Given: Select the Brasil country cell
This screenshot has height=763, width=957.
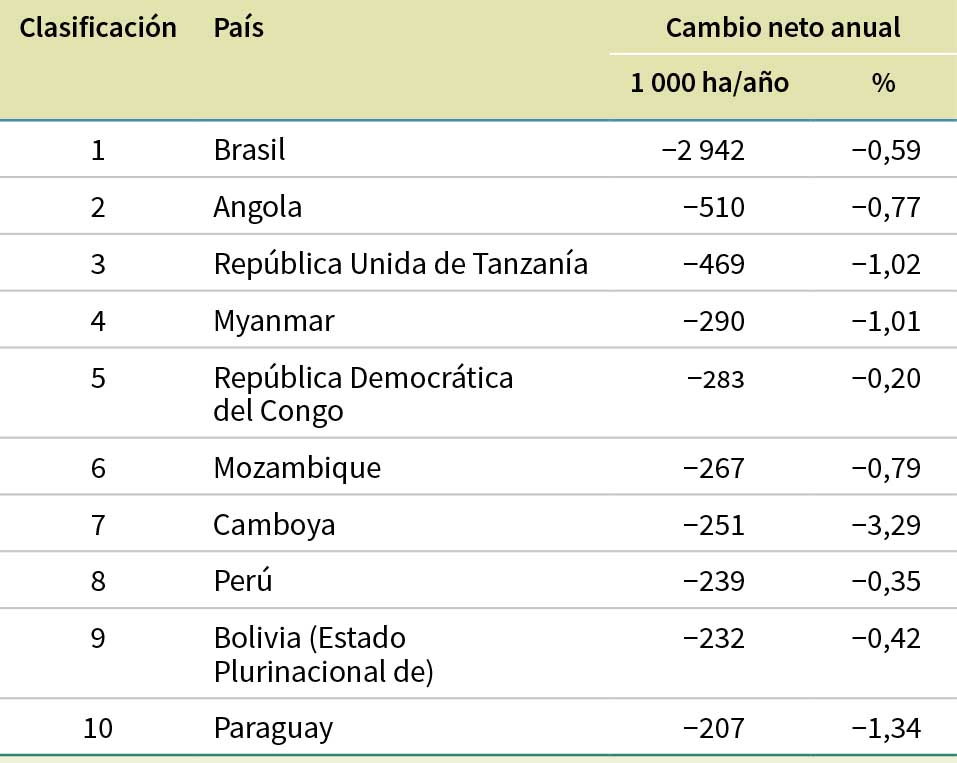Looking at the screenshot, I should click(x=249, y=150).
